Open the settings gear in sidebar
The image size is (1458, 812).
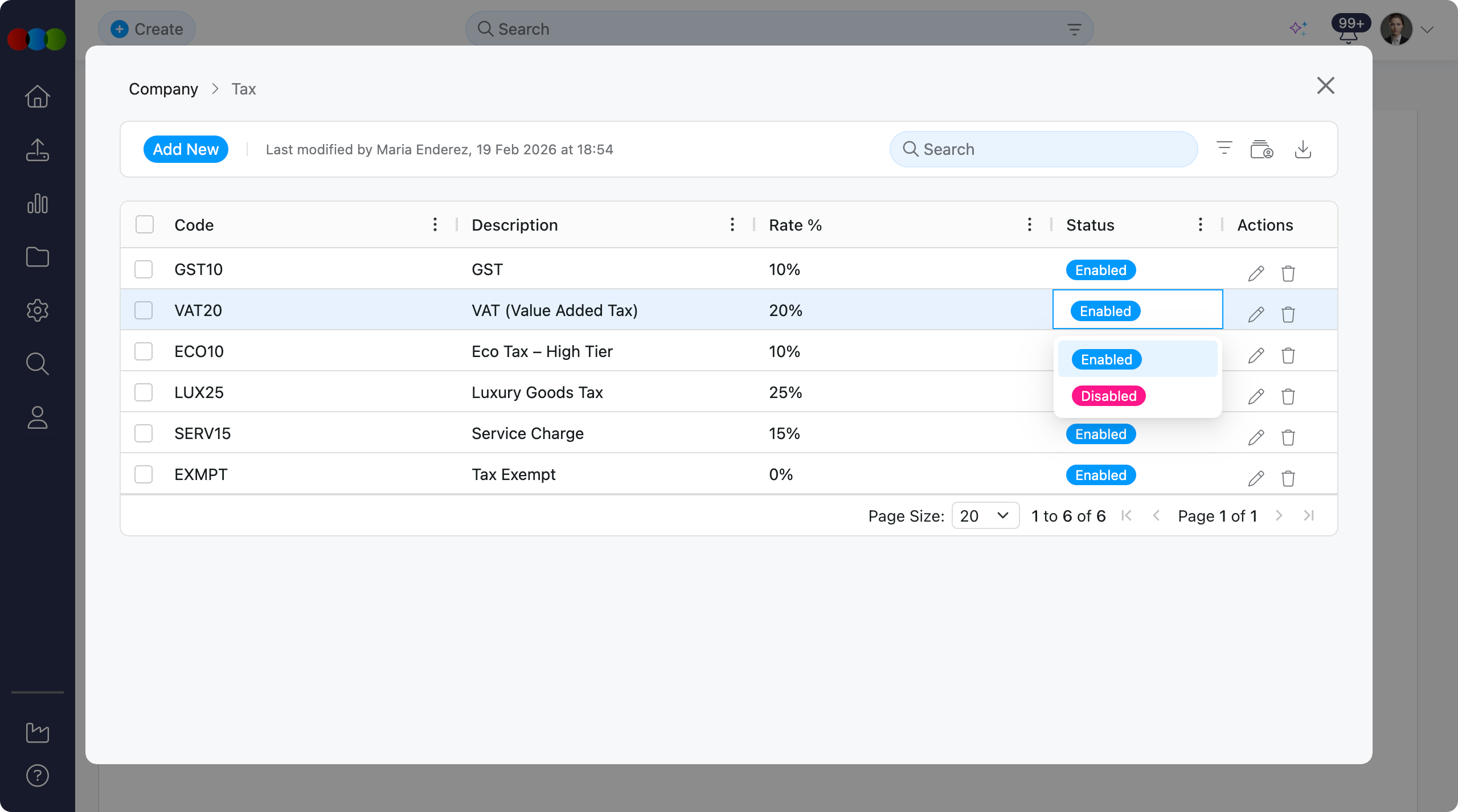tap(38, 310)
